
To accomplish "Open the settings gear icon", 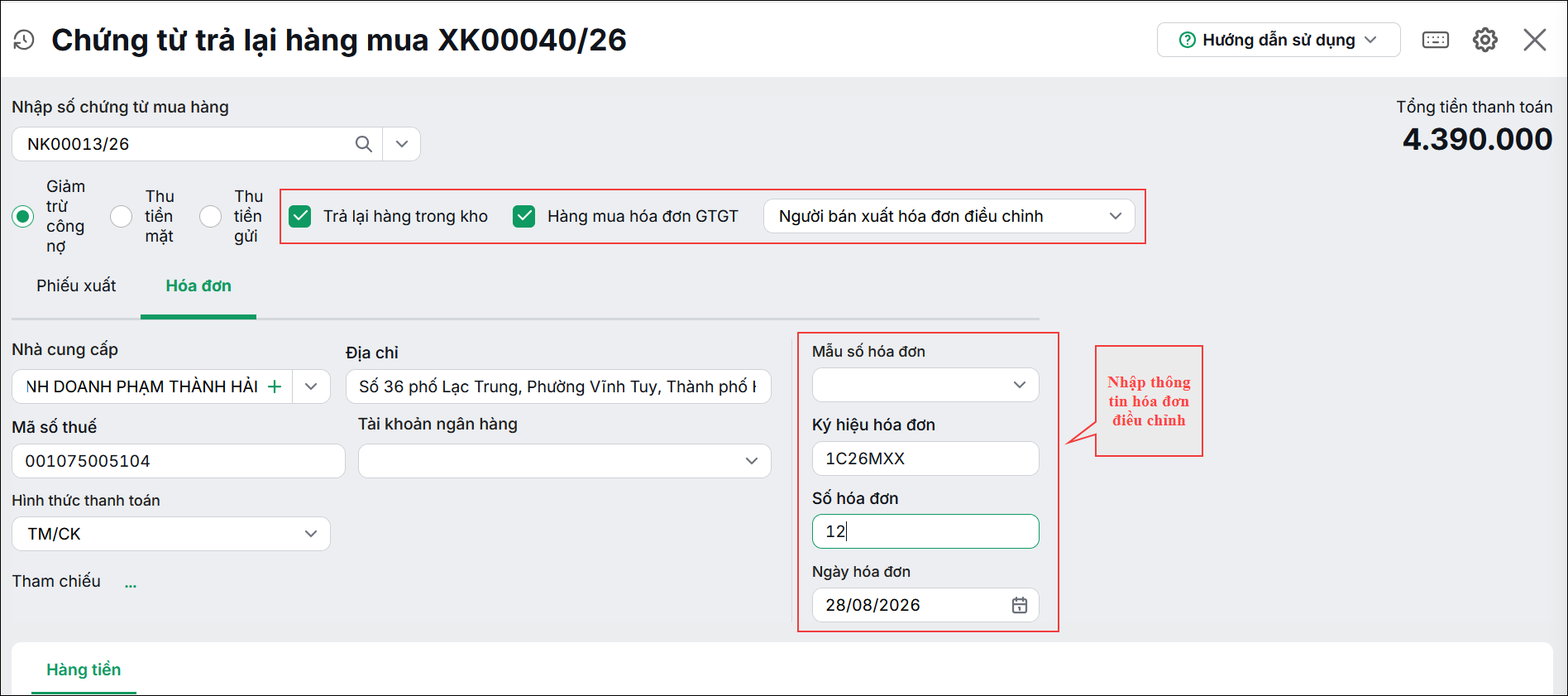I will click(1485, 40).
